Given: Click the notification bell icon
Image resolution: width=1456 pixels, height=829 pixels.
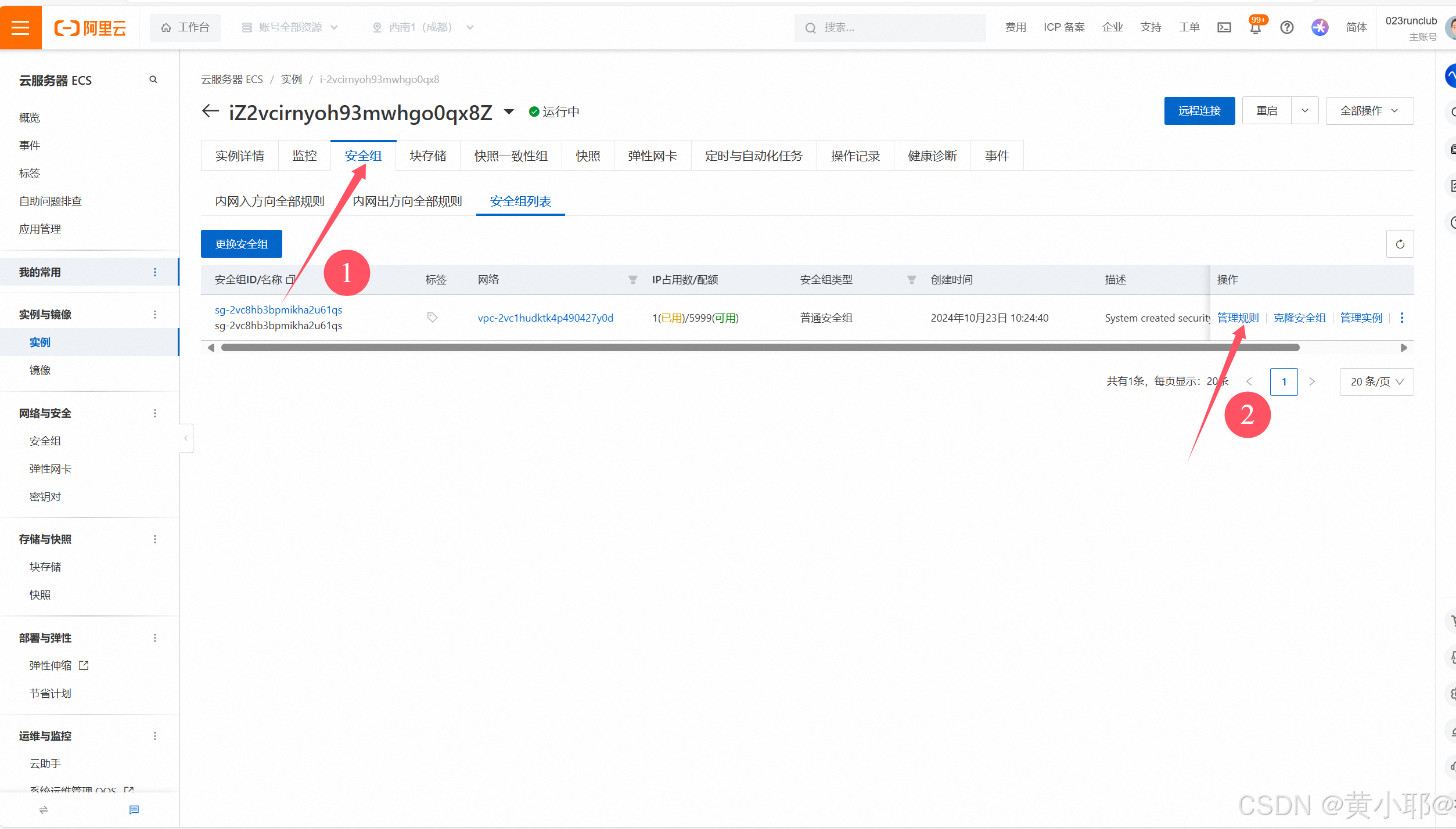Looking at the screenshot, I should click(x=1255, y=28).
